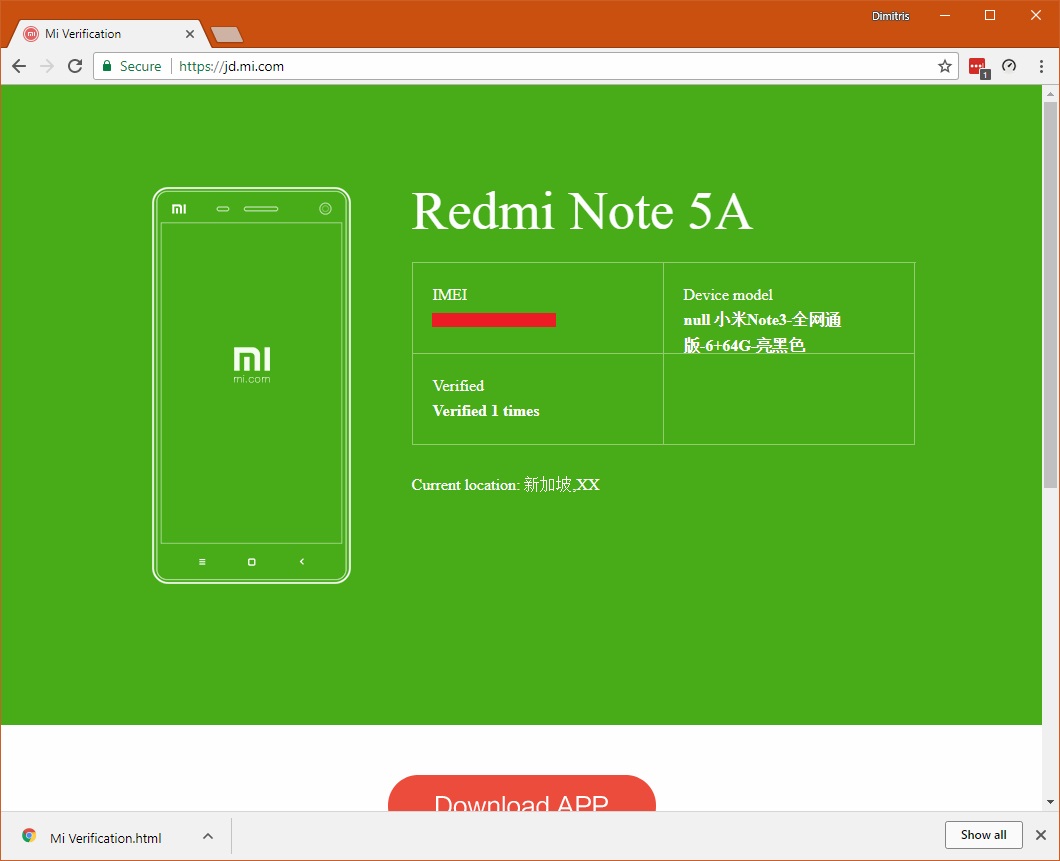Close the downloads bar
The width and height of the screenshot is (1060, 861).
click(1040, 835)
